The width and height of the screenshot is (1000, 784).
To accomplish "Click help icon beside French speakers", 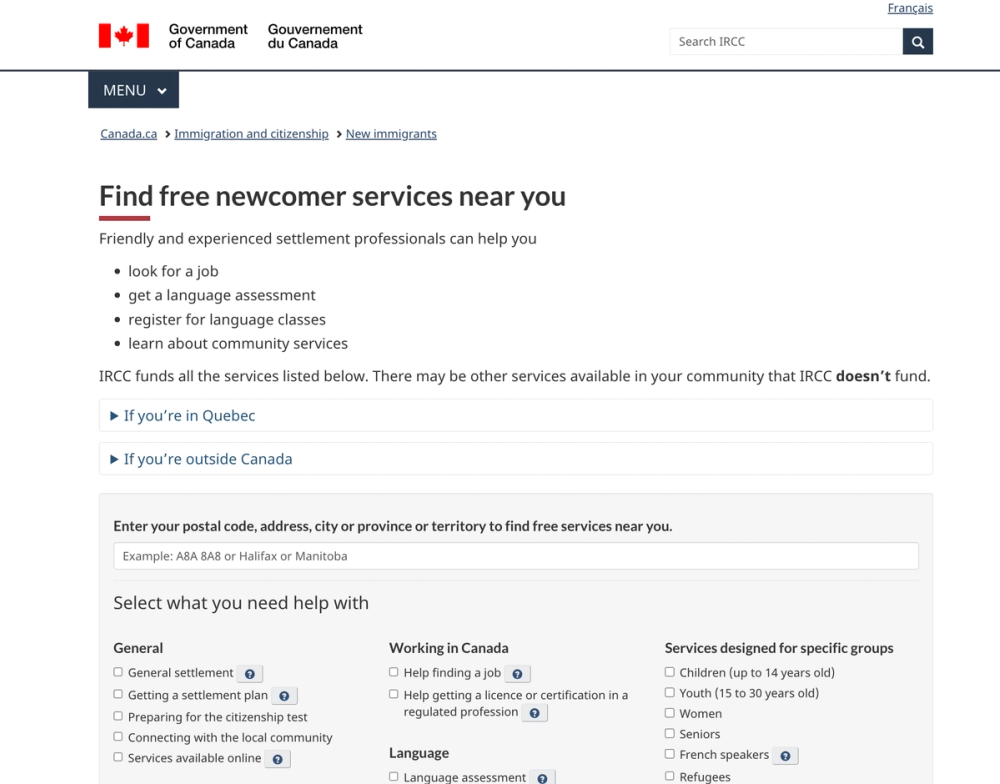I will click(785, 756).
